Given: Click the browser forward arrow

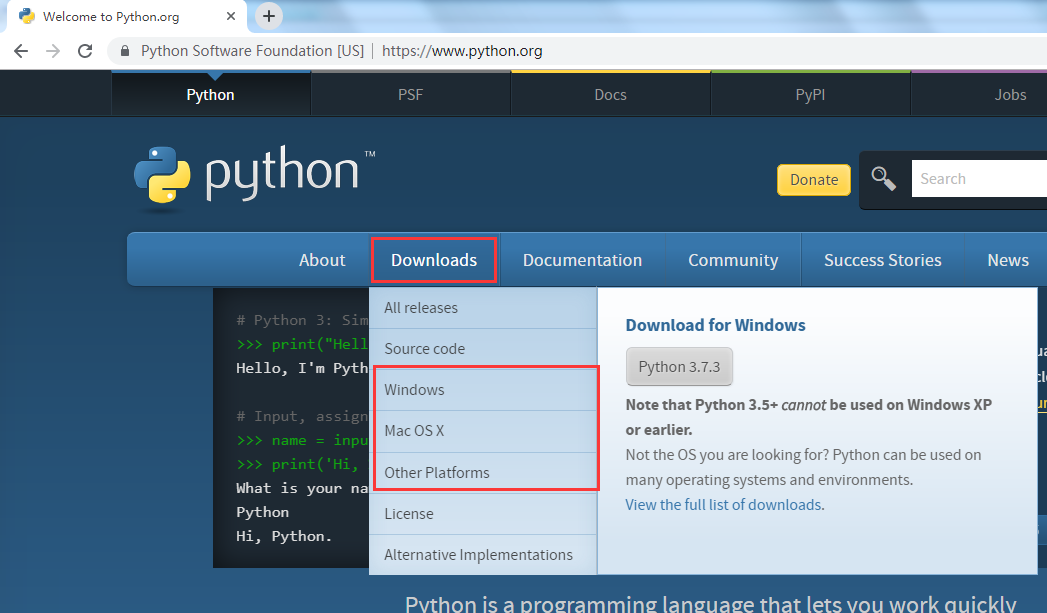Looking at the screenshot, I should coord(53,51).
